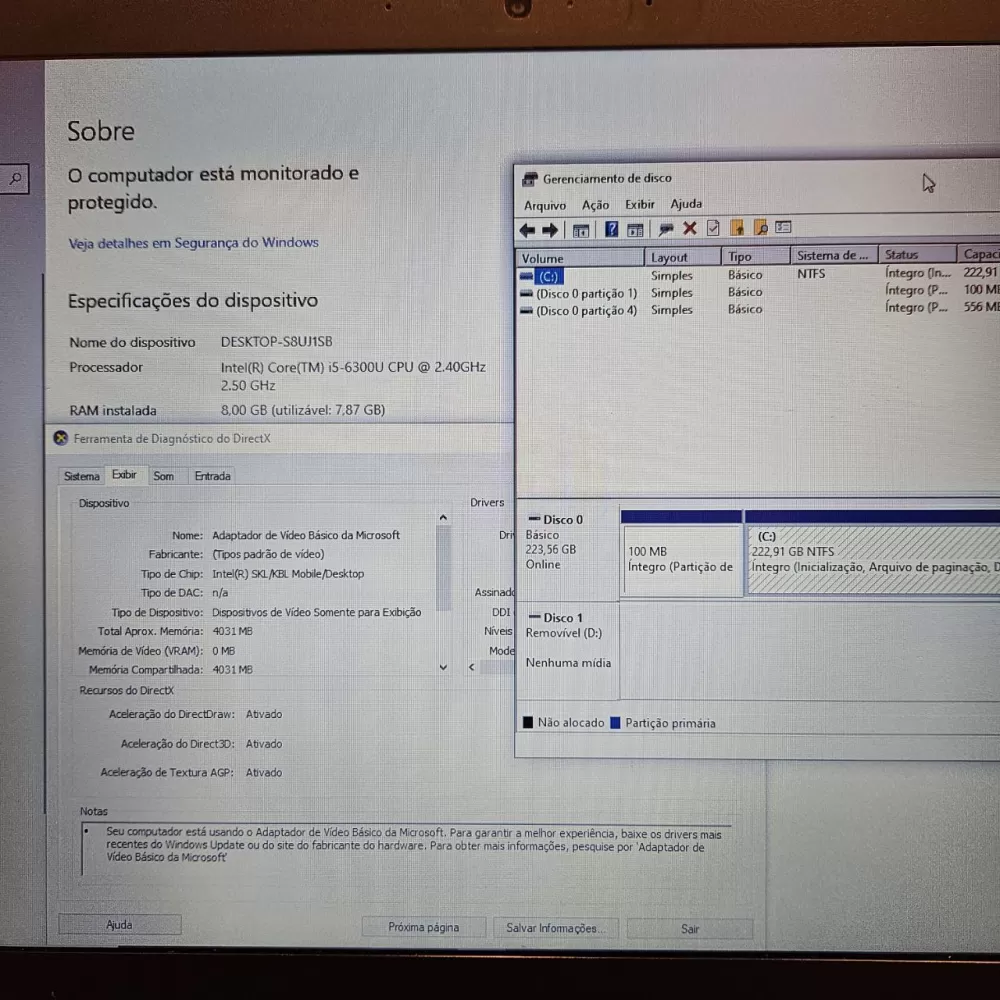The width and height of the screenshot is (1000, 1000).
Task: Click the left scroll arrow in Drivers panel
Action: coord(472,667)
